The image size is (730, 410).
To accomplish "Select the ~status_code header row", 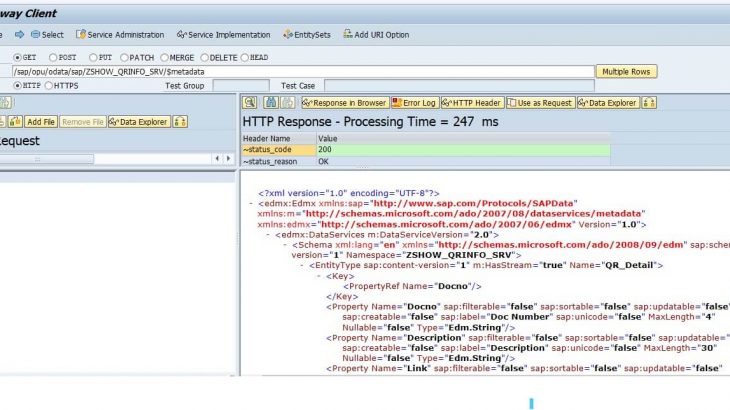I will coord(278,150).
